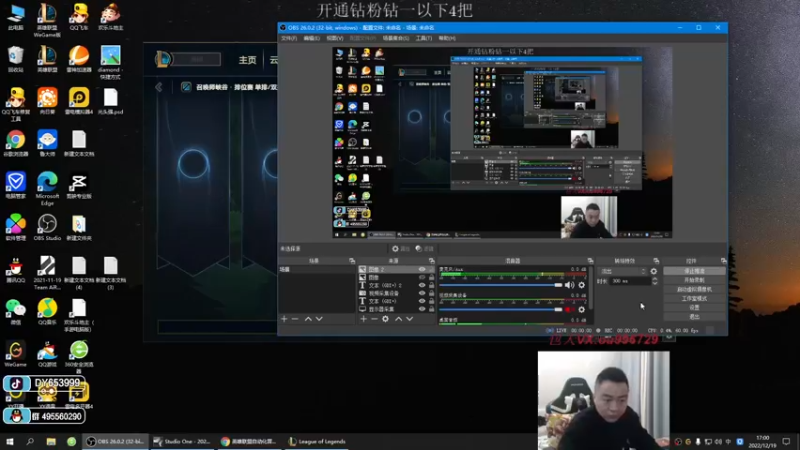This screenshot has height=450, width=800.
Task: Pop out the scene transitions dock panel
Action: tap(656, 261)
